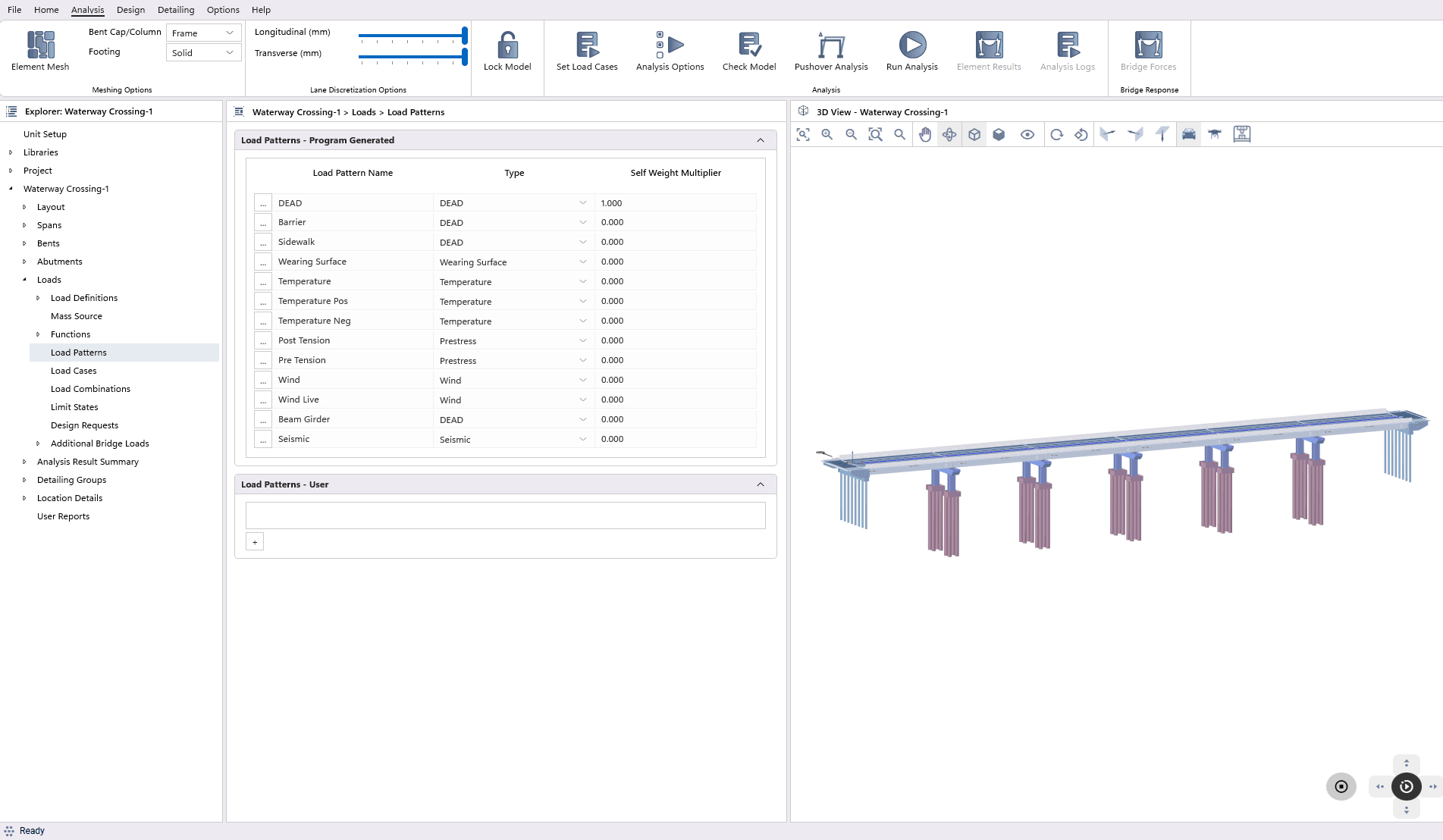1443x840 pixels.
Task: Open the Type dropdown for Wearing Surface row
Action: [x=582, y=262]
